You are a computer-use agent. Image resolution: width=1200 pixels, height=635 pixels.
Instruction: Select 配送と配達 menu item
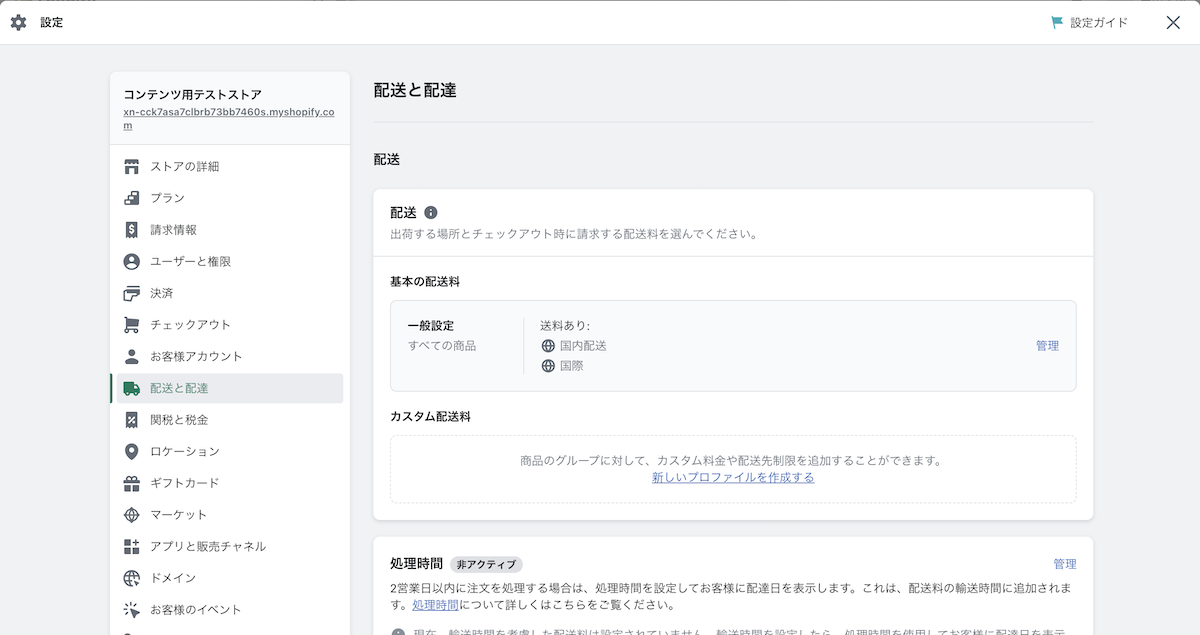230,388
